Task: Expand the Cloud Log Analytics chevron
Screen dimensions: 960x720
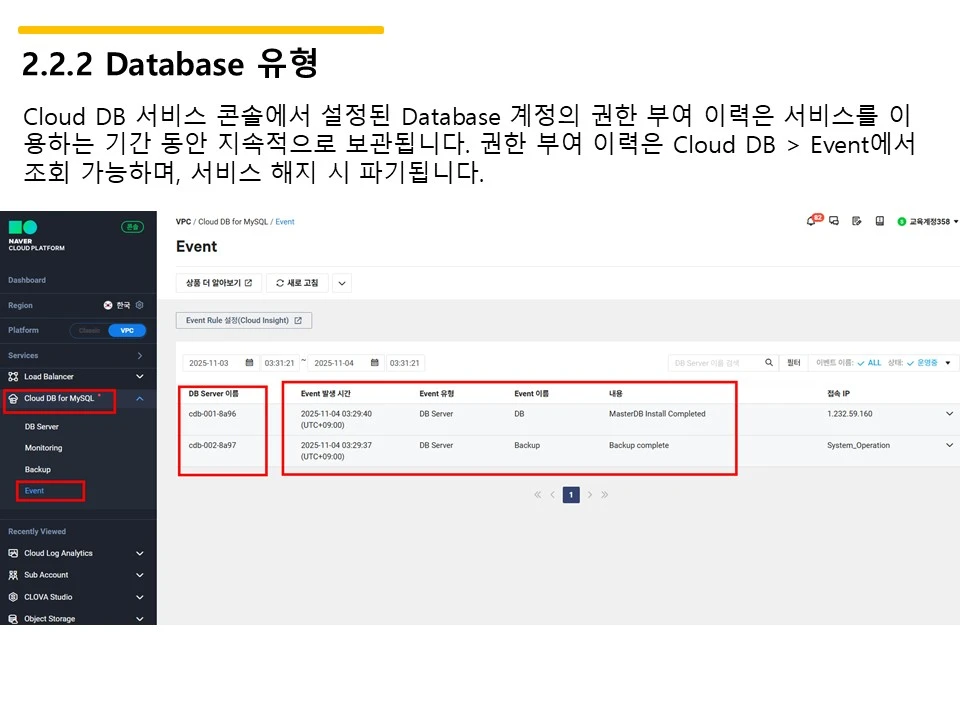Action: (x=140, y=553)
